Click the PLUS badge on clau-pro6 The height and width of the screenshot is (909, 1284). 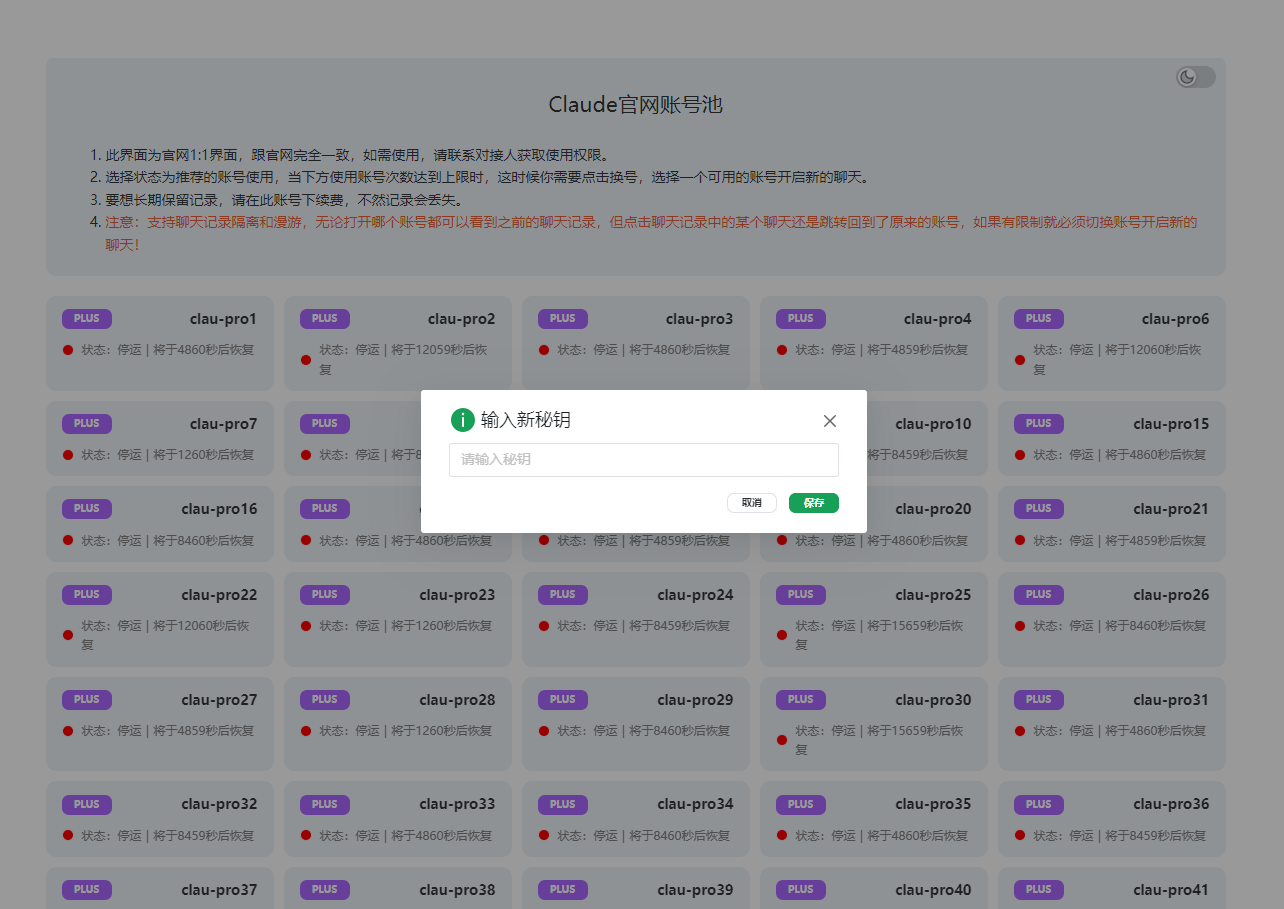point(1039,319)
